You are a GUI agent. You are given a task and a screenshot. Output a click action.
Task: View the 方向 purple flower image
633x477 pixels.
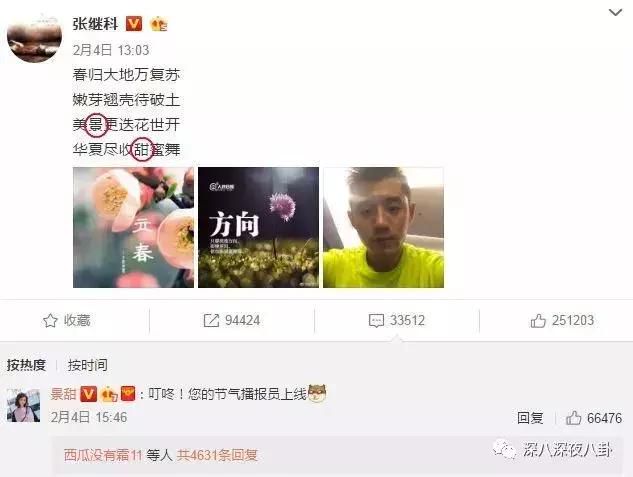coord(258,228)
